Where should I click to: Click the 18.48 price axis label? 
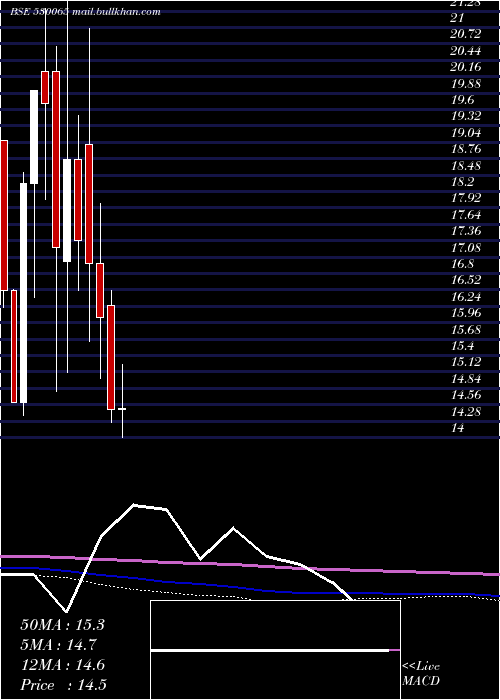[465, 165]
